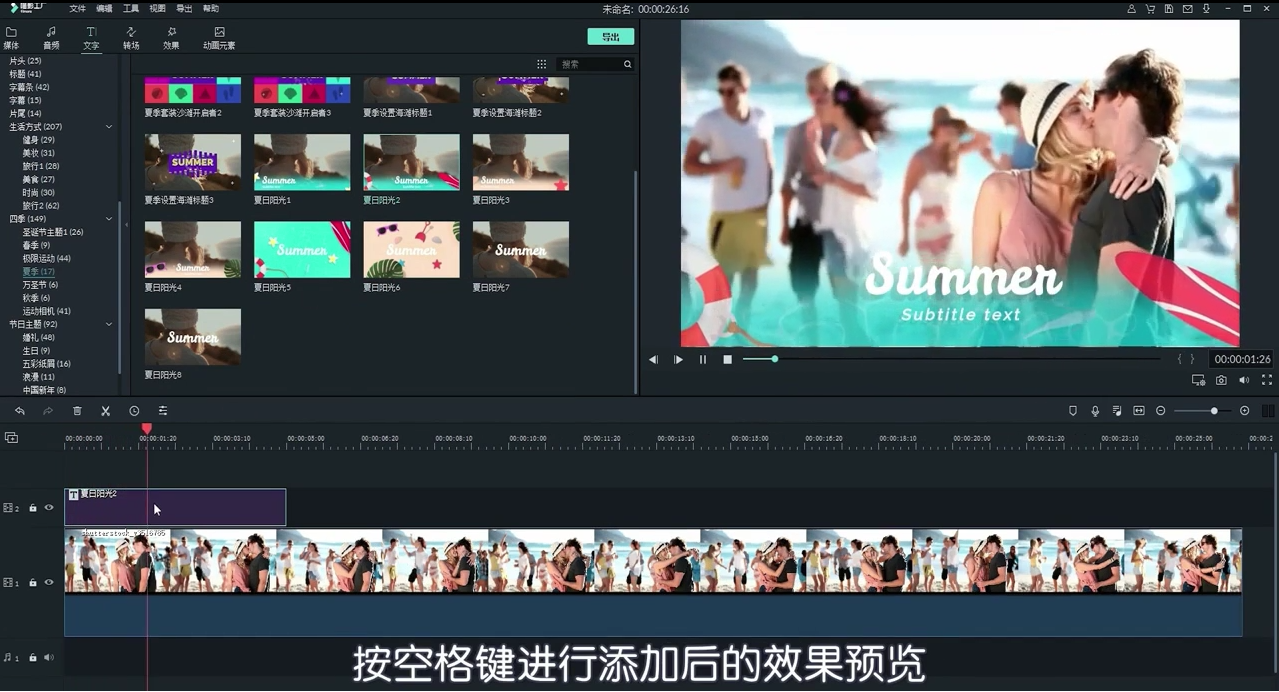Select the scissors split tool

(x=104, y=410)
